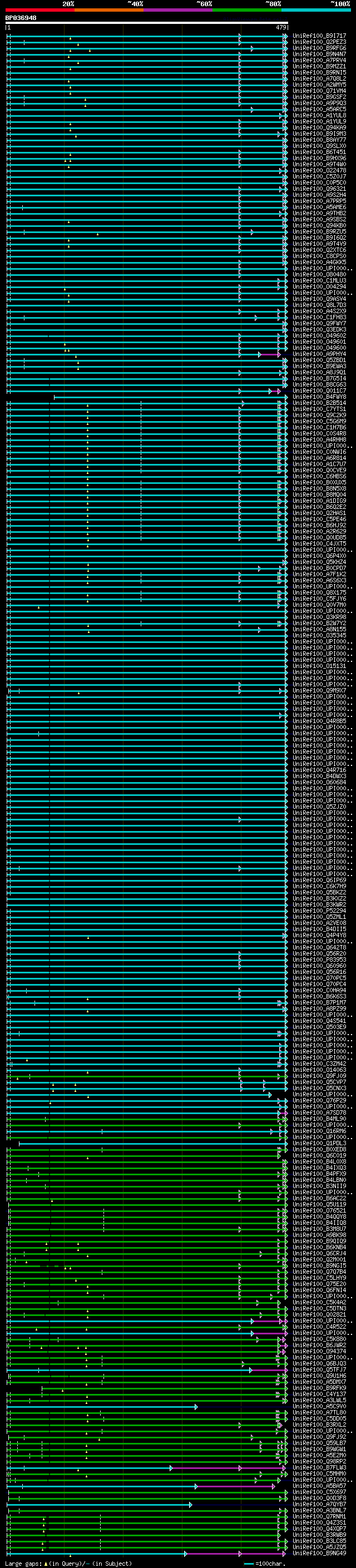Image resolution: width=356 pixels, height=1568 pixels.
Task: Select the UniRef100_A1YUL9 label
Action: coord(319,121)
